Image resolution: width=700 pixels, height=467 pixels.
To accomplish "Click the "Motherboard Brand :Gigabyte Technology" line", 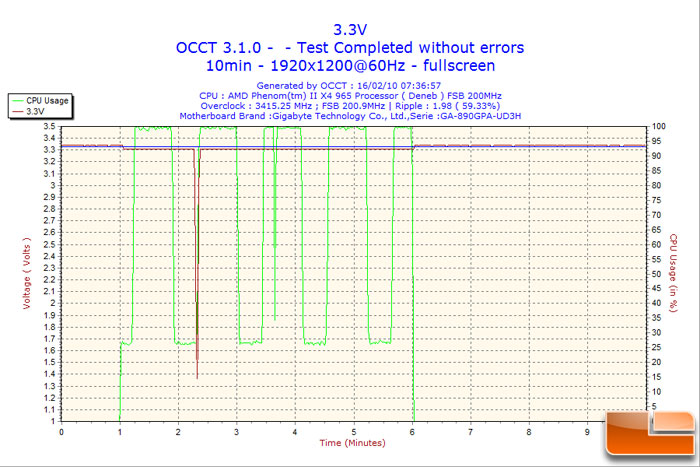I will 350,116.
